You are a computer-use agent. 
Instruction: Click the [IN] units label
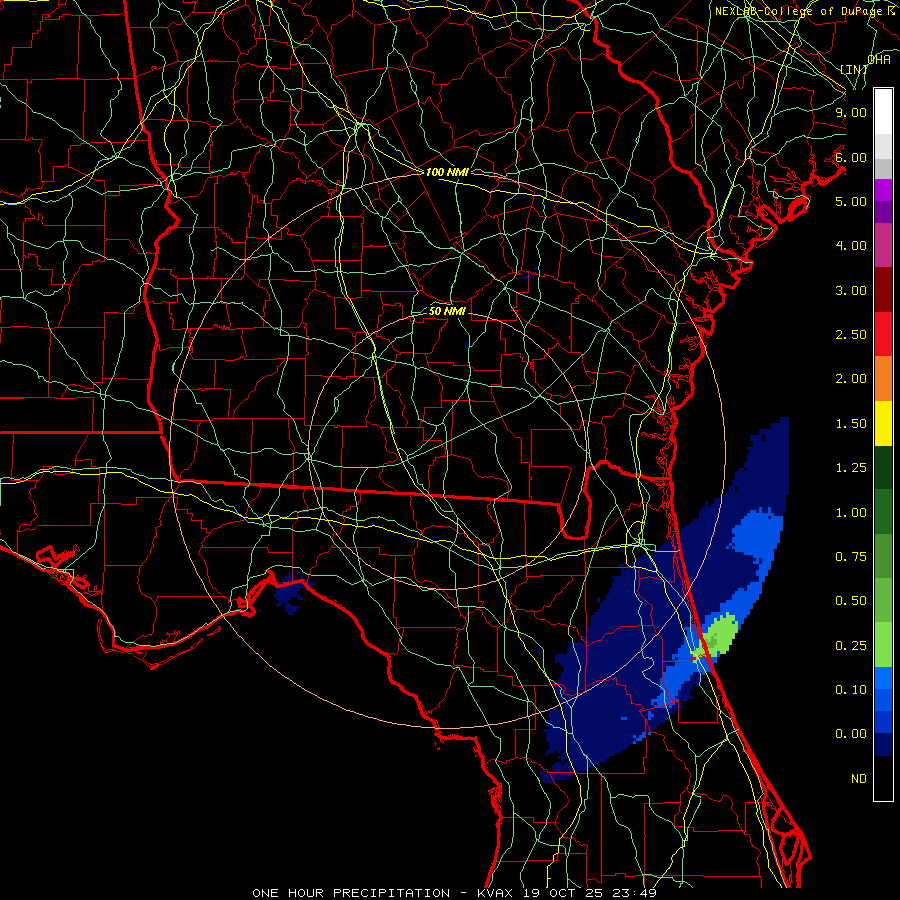(854, 69)
